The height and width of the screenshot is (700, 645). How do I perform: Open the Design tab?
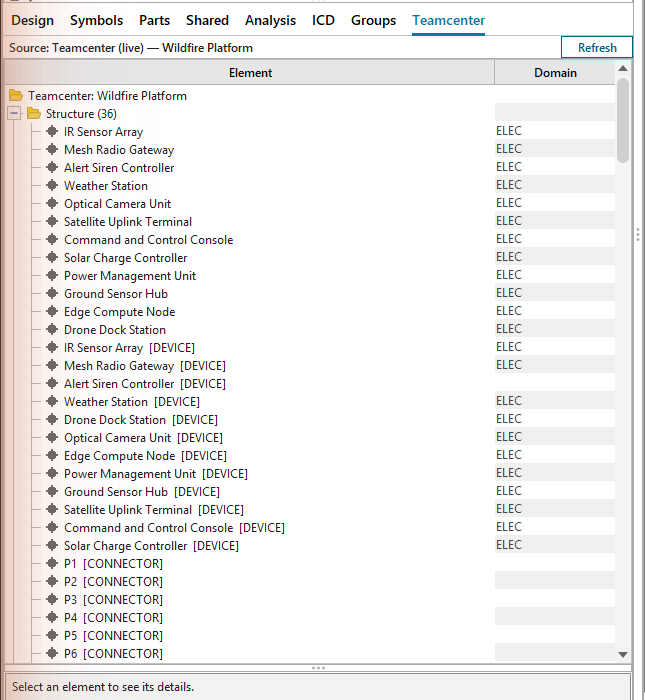(x=32, y=21)
